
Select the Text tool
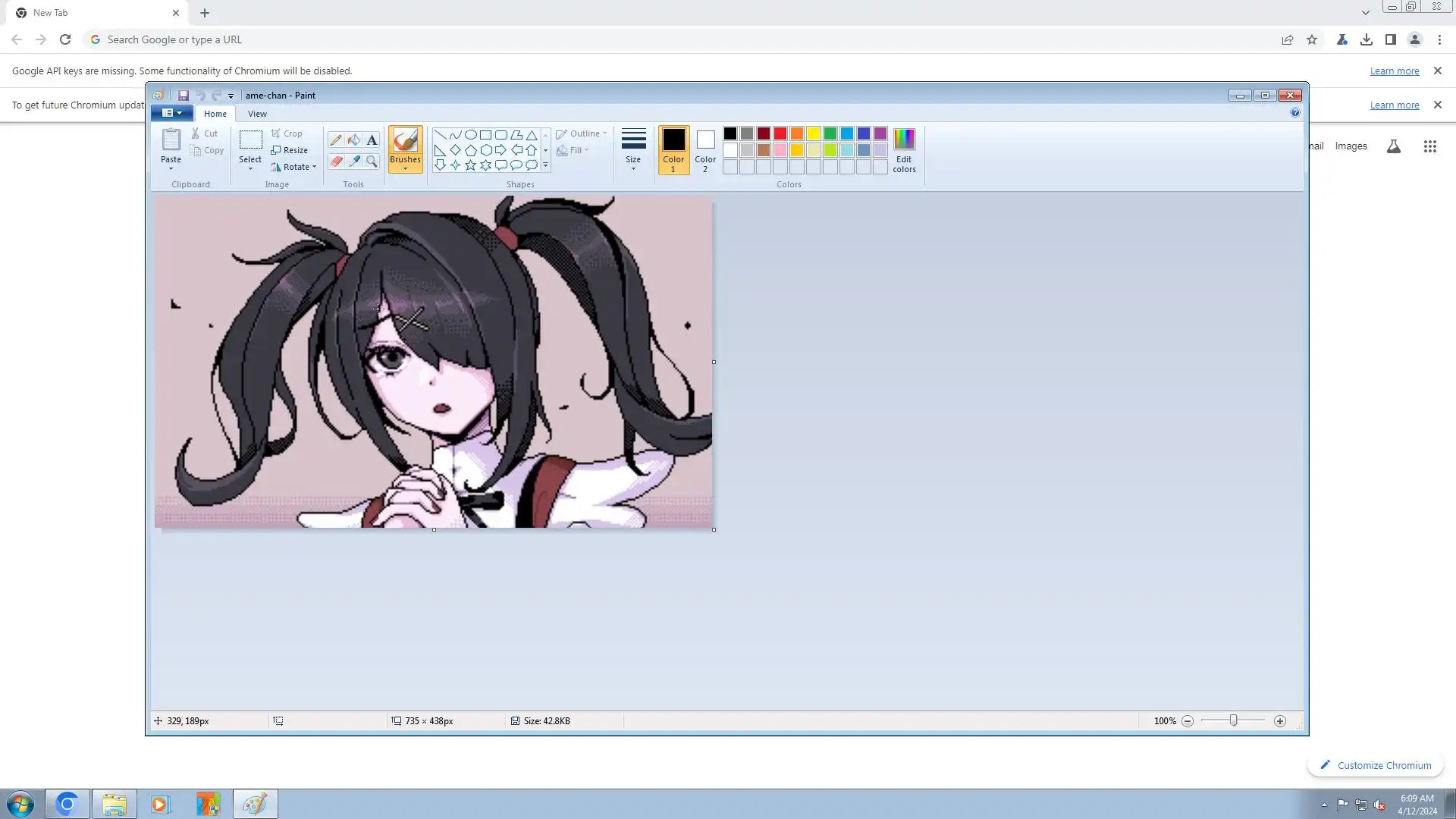[x=372, y=140]
